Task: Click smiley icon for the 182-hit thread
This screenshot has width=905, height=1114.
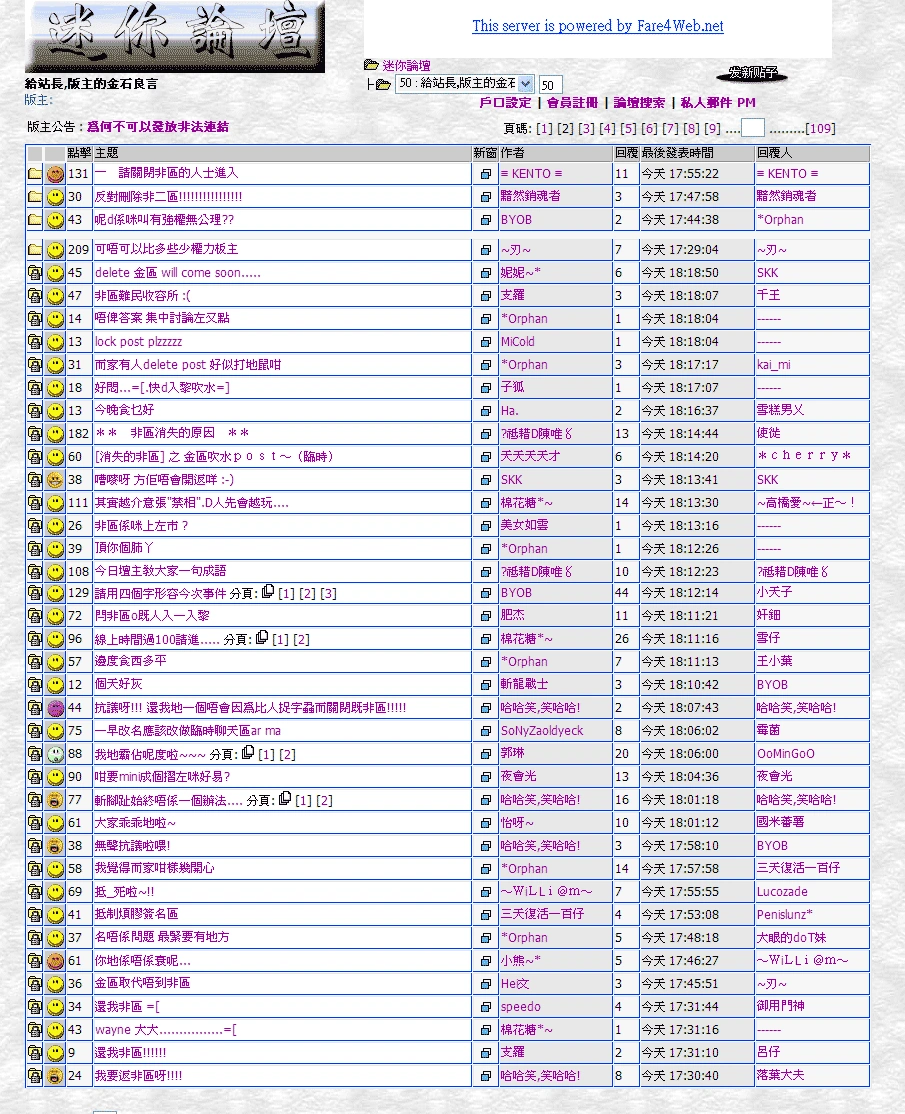Action: (x=55, y=433)
